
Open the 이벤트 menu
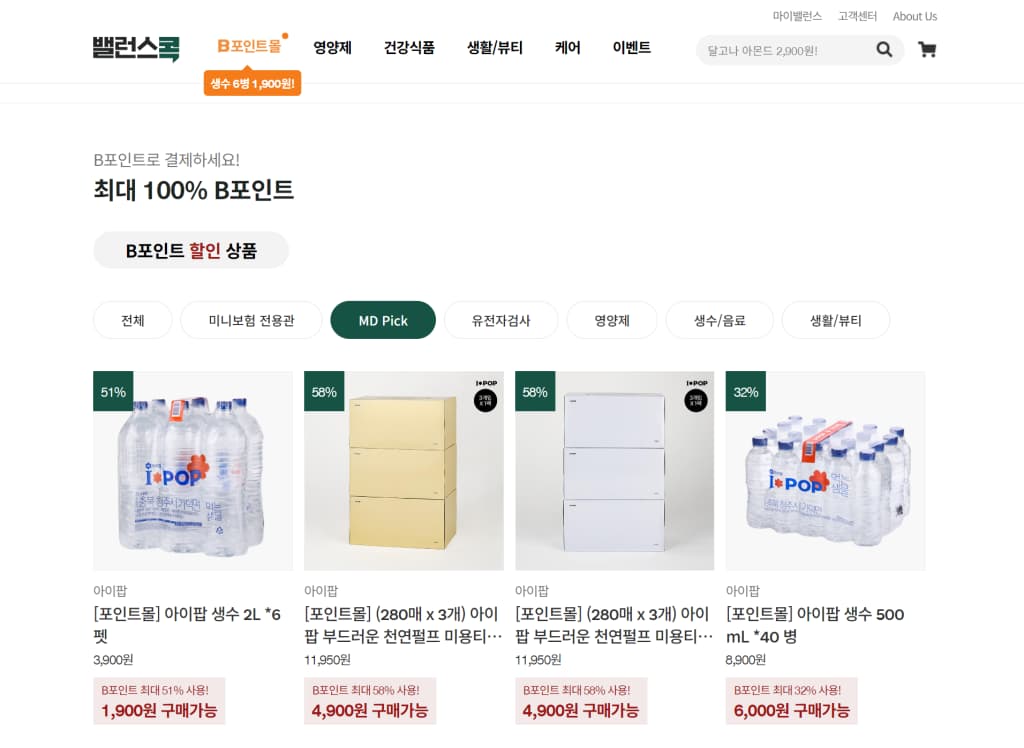pos(632,46)
